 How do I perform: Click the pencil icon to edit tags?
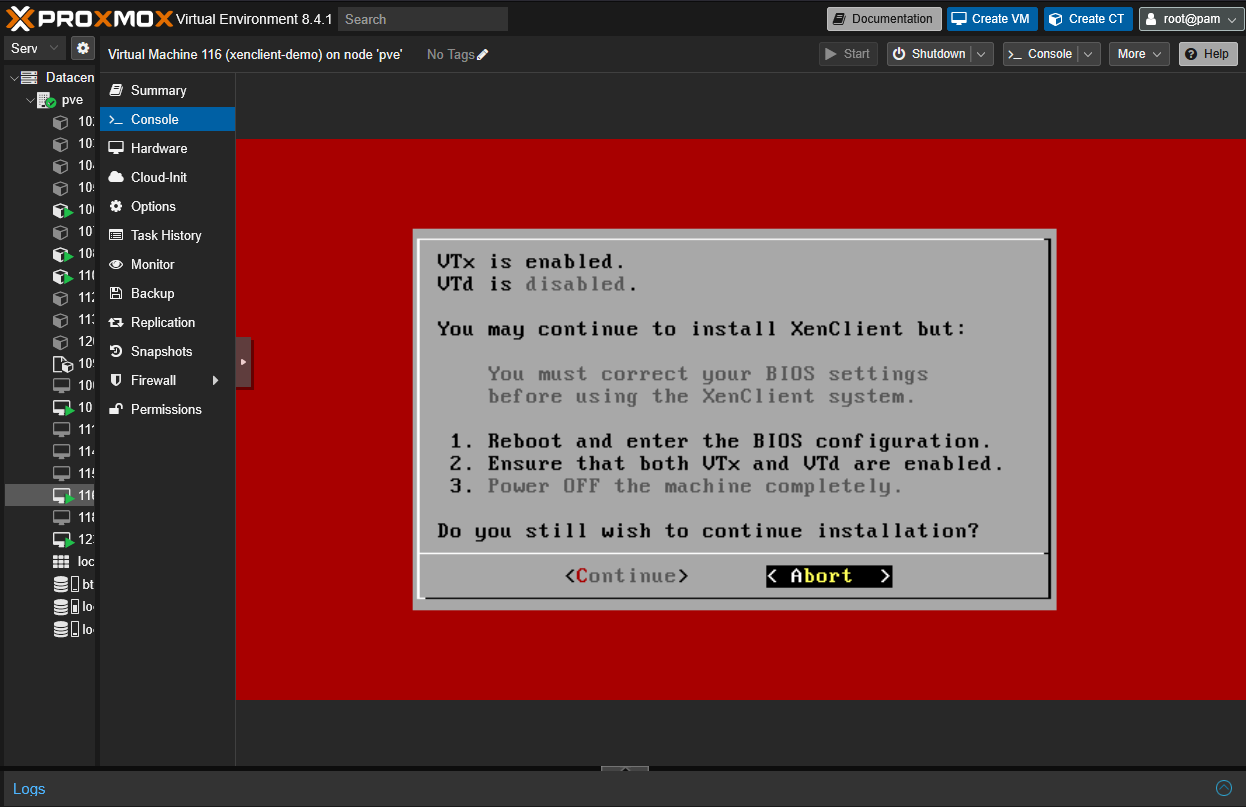coord(483,55)
